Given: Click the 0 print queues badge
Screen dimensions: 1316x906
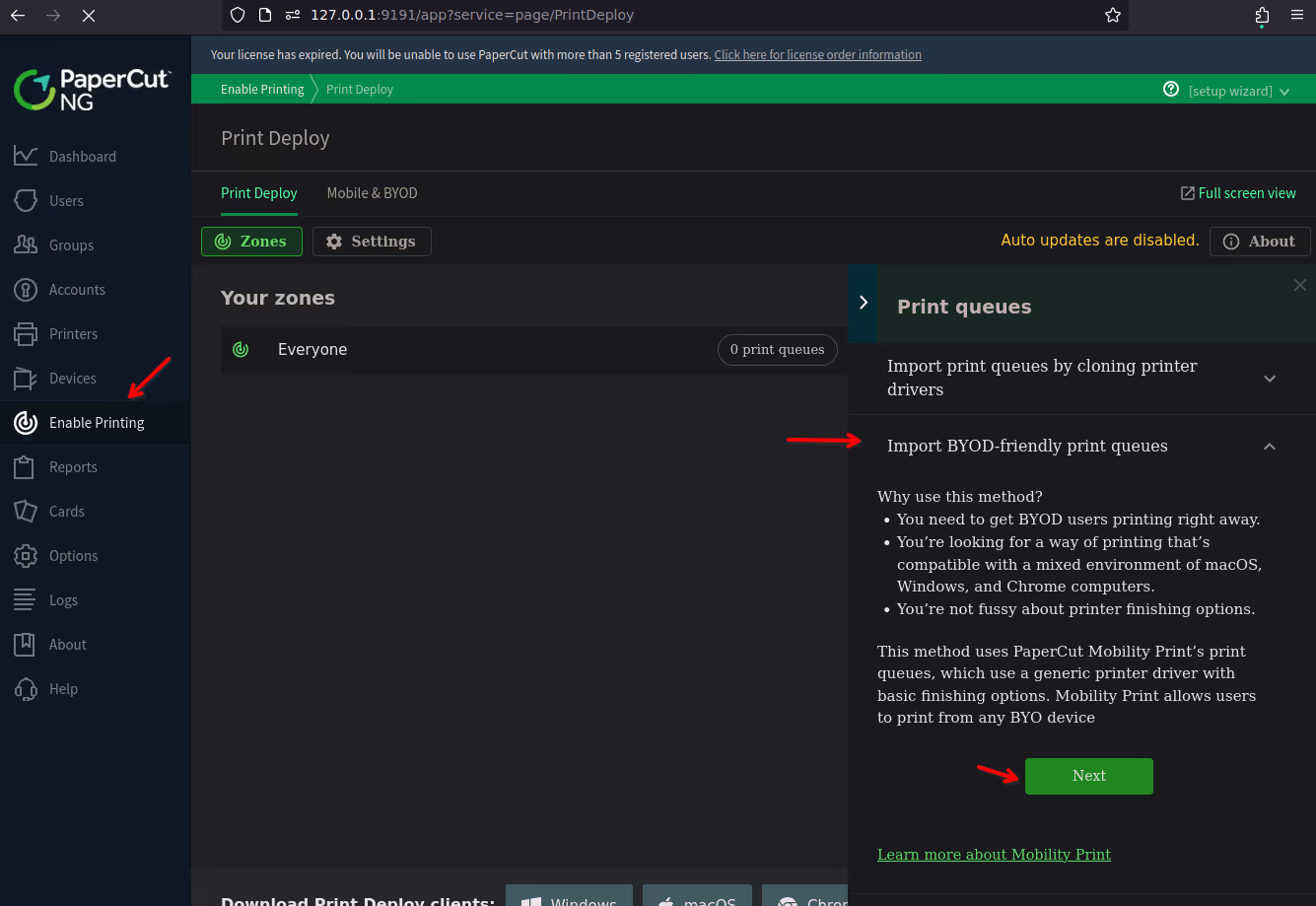Looking at the screenshot, I should click(778, 350).
